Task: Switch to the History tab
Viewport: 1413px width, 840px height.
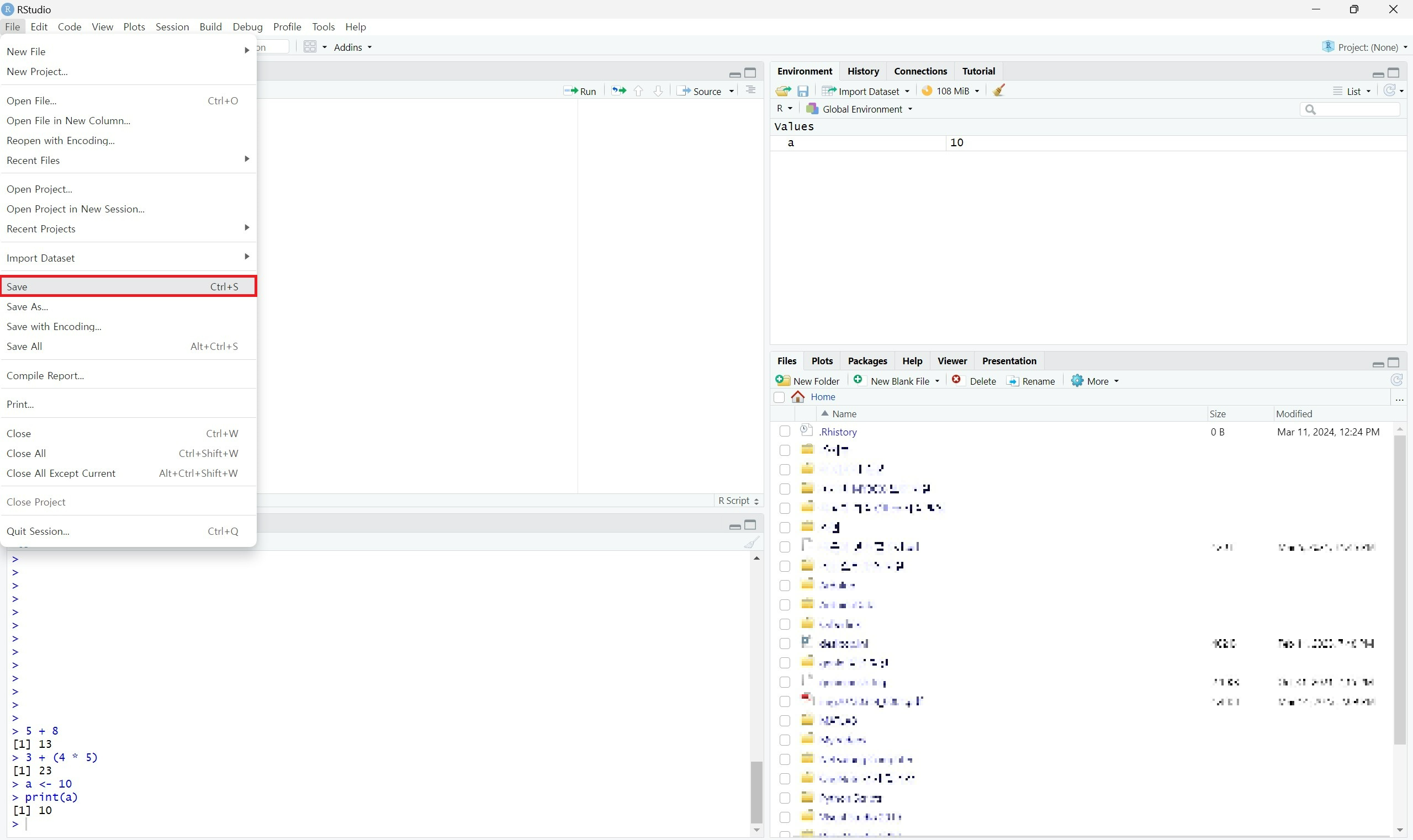Action: pyautogui.click(x=862, y=71)
